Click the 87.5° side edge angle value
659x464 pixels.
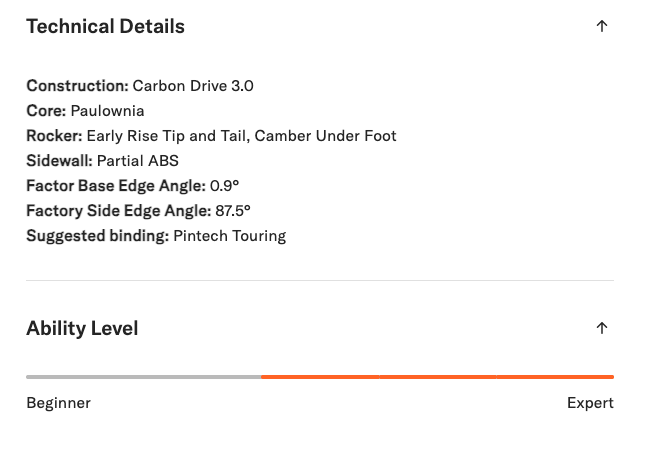[x=233, y=211]
